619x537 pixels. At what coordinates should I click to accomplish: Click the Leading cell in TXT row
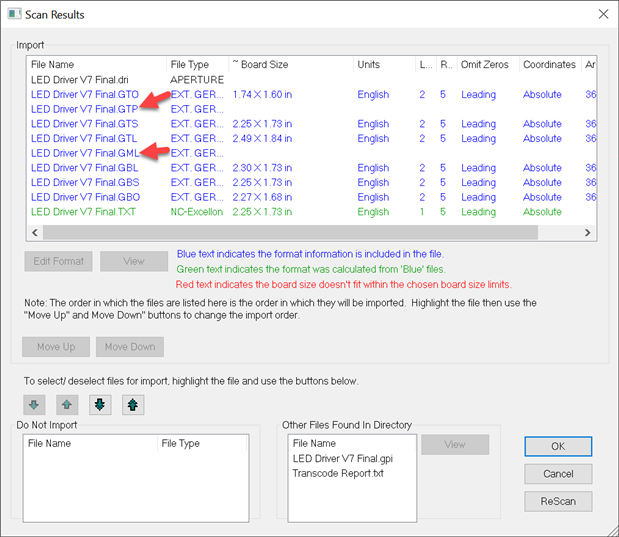coord(478,212)
